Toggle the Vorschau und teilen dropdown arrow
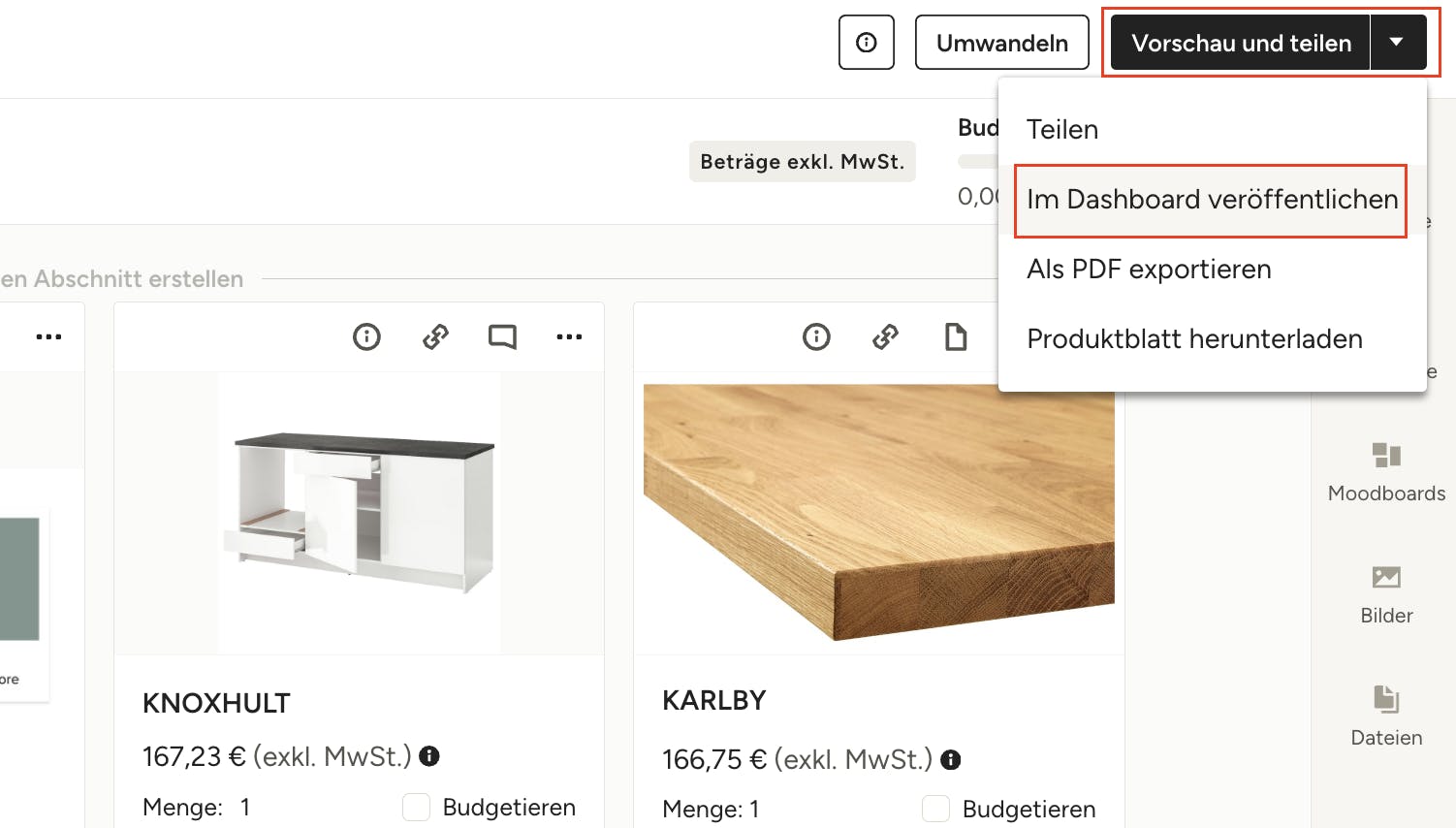1456x828 pixels. [1397, 43]
